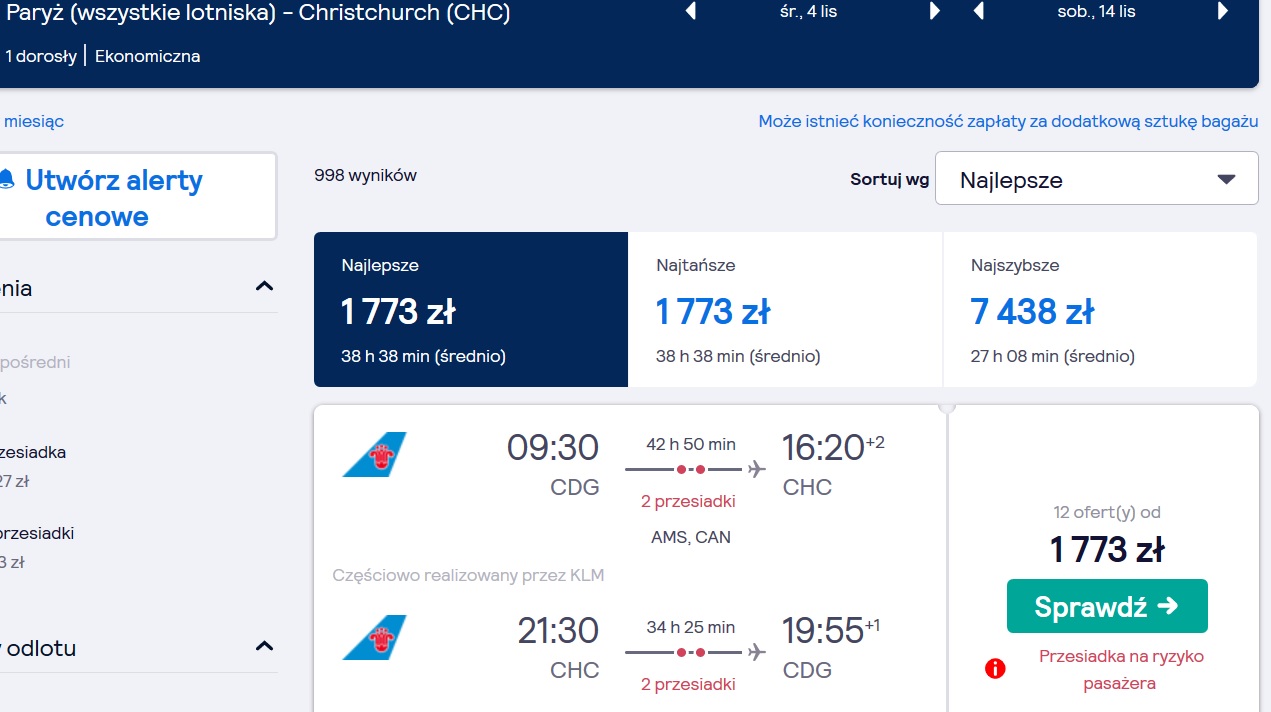Open the Sortuj wg Najlepsze dropdown

point(1096,179)
